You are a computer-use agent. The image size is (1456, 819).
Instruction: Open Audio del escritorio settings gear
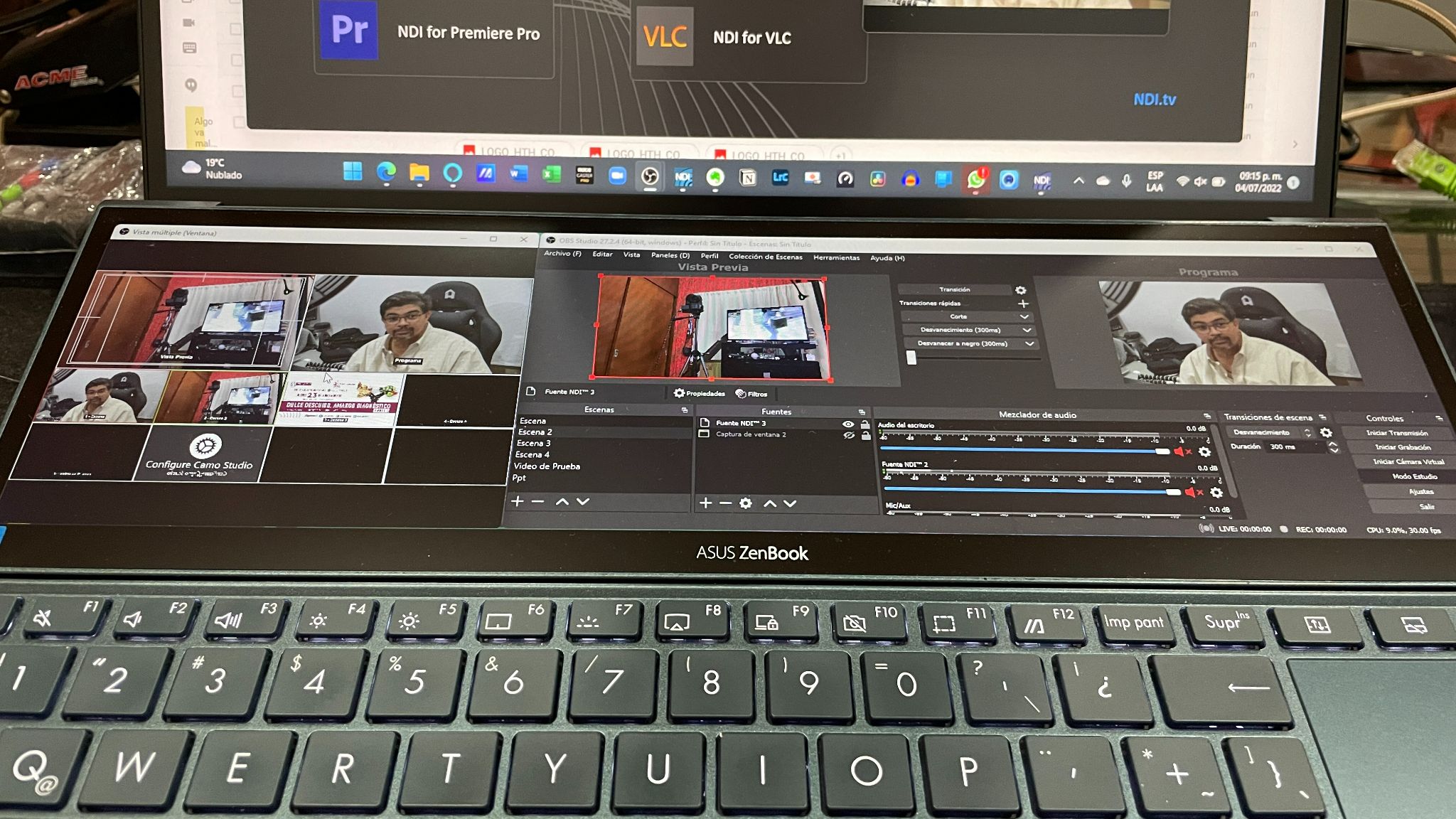tap(1204, 452)
